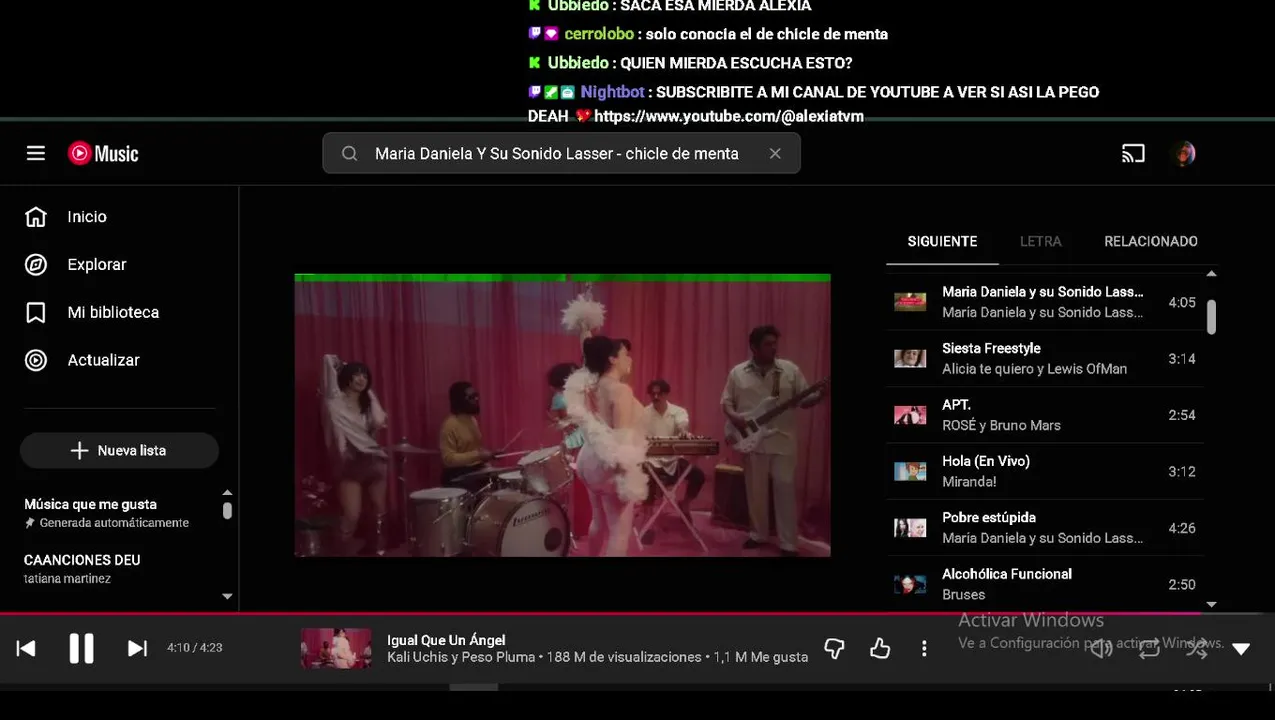1275x720 pixels.
Task: Open the hamburger guide menu
Action: [36, 153]
